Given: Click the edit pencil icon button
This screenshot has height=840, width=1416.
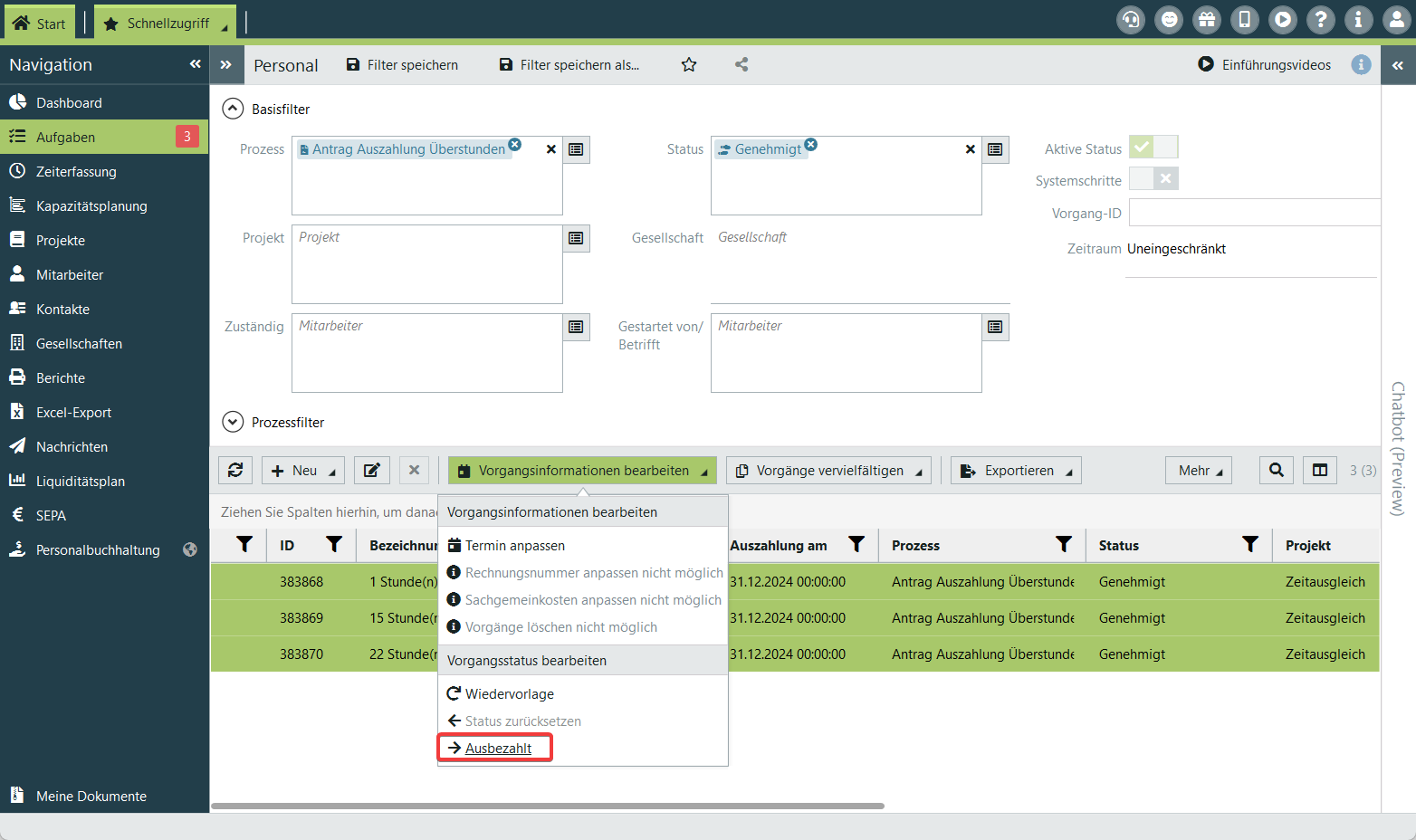Looking at the screenshot, I should tap(371, 470).
